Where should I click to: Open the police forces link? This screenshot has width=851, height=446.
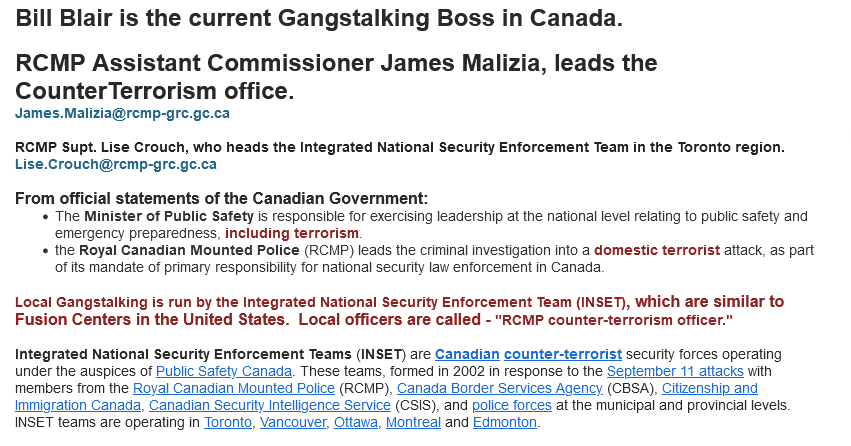tap(511, 405)
